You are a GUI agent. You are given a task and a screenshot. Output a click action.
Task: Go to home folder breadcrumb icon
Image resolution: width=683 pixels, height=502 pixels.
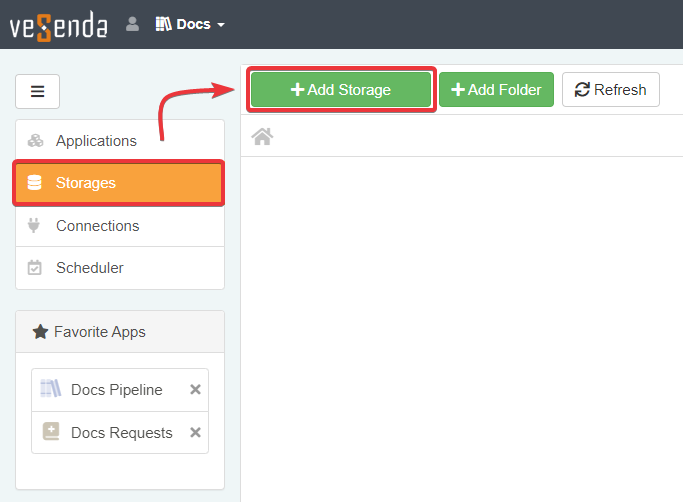click(263, 137)
